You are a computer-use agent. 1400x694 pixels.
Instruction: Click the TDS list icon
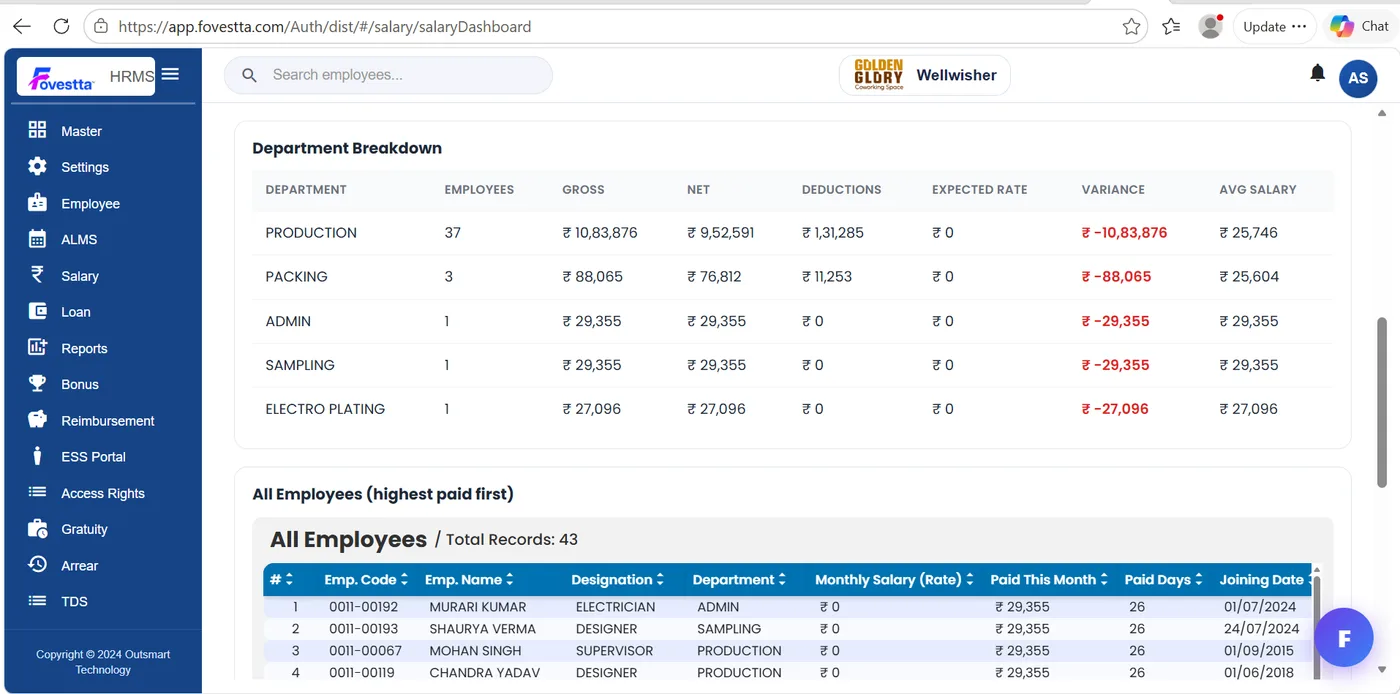37,601
